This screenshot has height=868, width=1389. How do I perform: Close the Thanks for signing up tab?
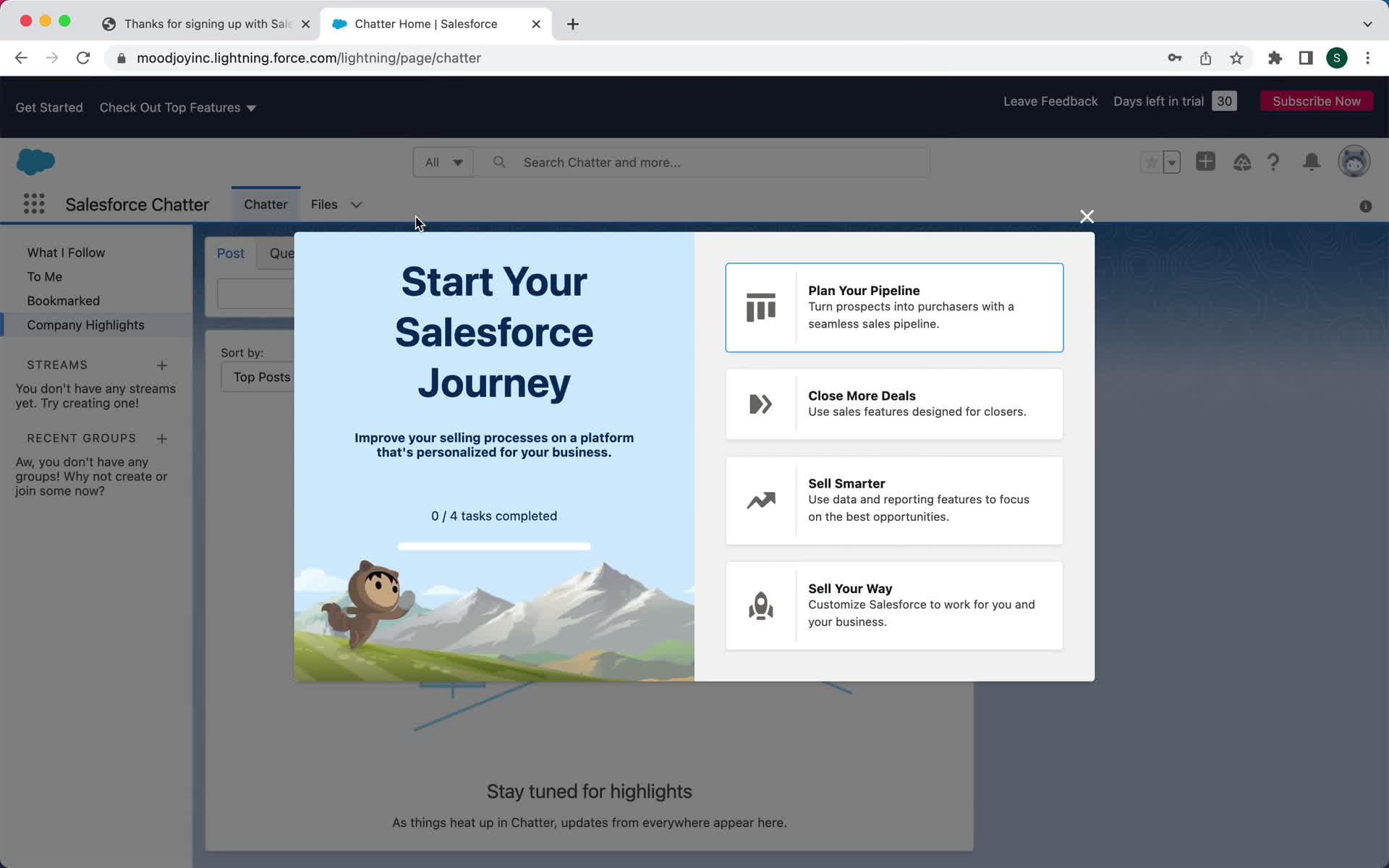tap(305, 24)
